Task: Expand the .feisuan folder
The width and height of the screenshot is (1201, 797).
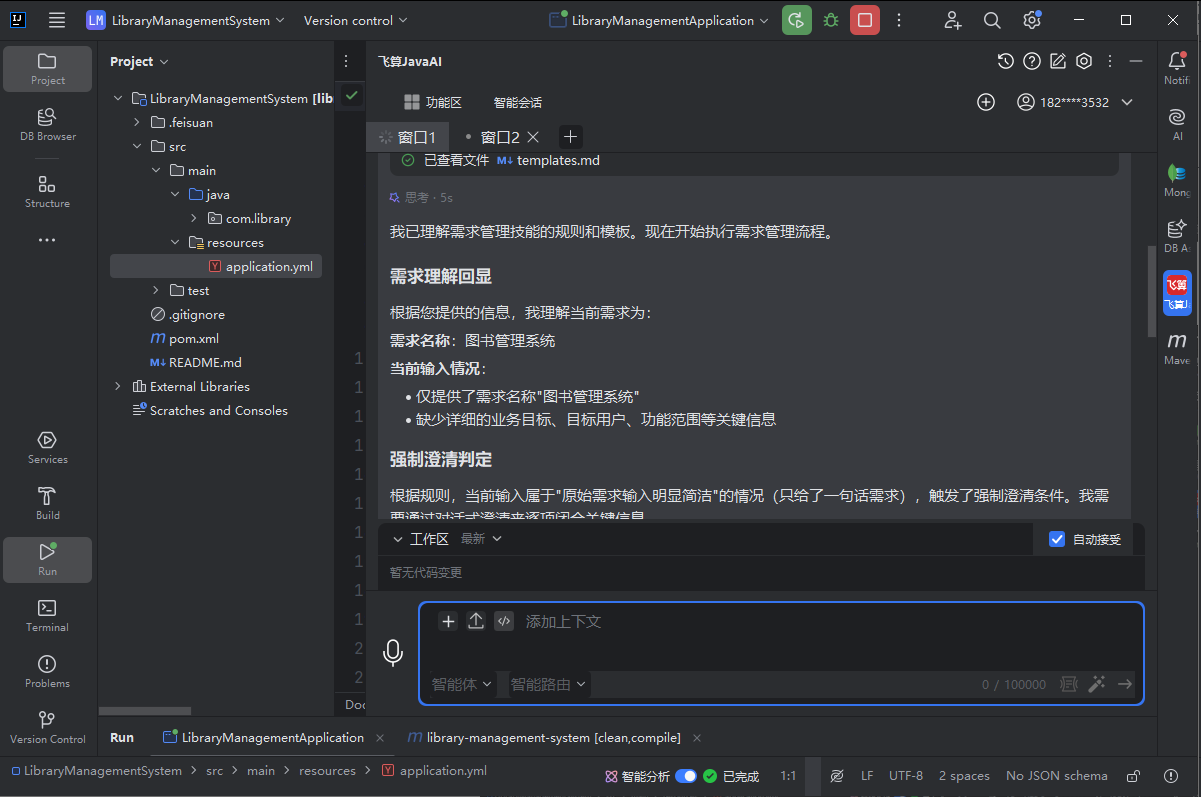Action: (x=137, y=122)
